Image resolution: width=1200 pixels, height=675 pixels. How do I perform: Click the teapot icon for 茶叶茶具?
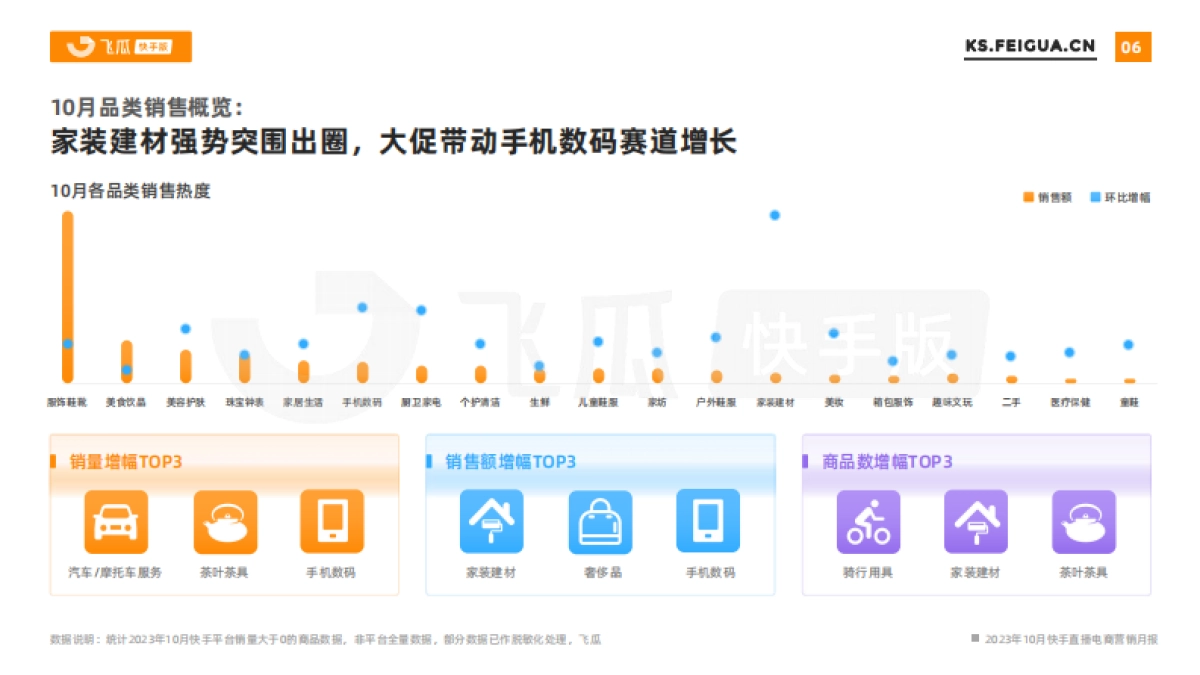pos(224,520)
